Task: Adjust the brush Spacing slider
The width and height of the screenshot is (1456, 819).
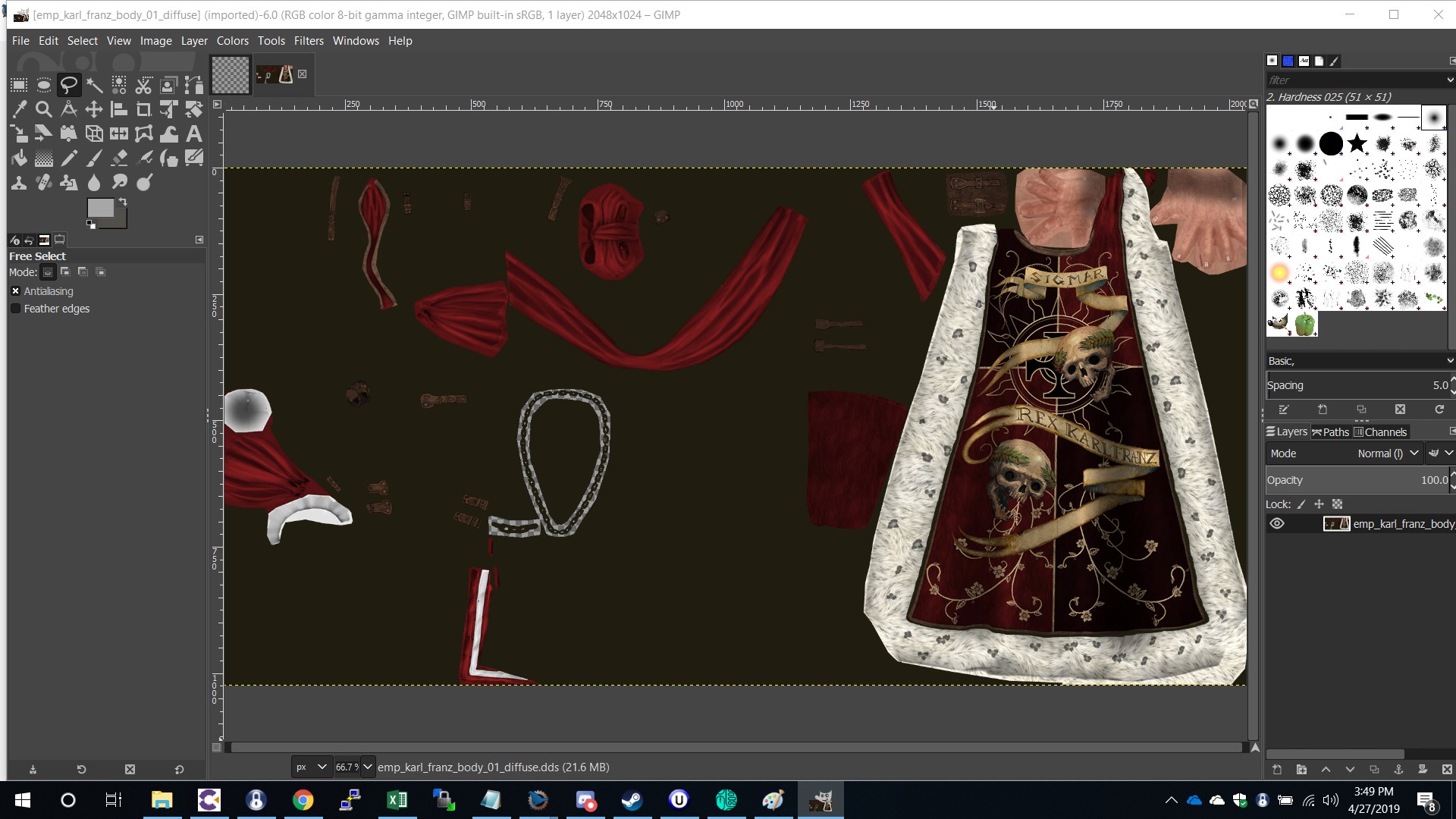Action: pyautogui.click(x=1357, y=385)
